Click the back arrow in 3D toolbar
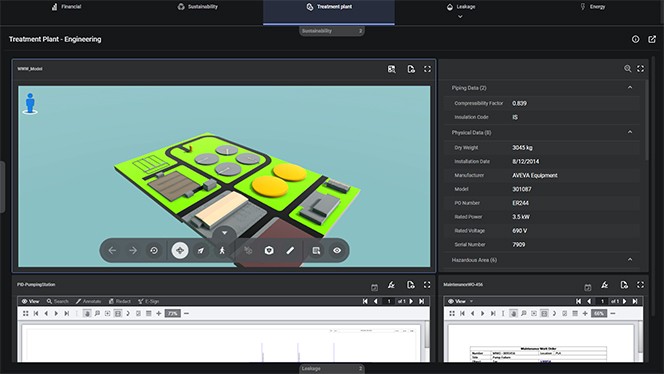This screenshot has height=374, width=664. tap(112, 251)
